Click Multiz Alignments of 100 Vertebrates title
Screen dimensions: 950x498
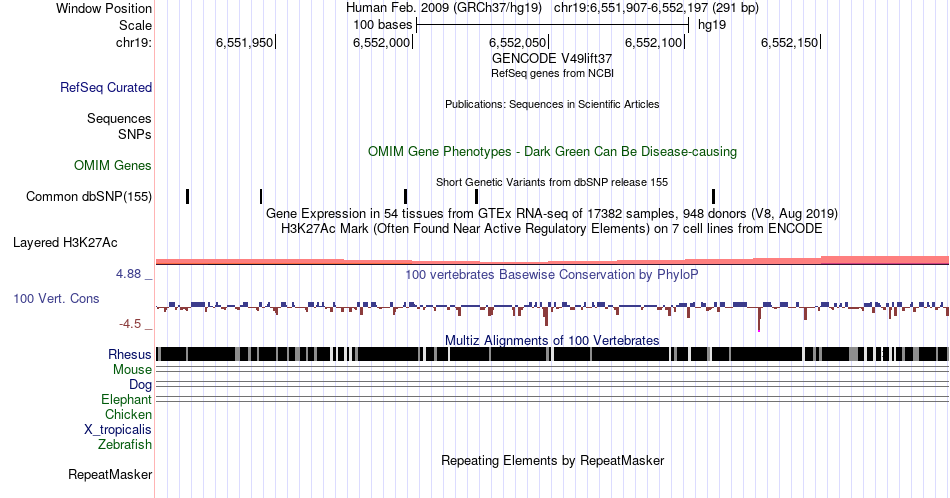[552, 340]
